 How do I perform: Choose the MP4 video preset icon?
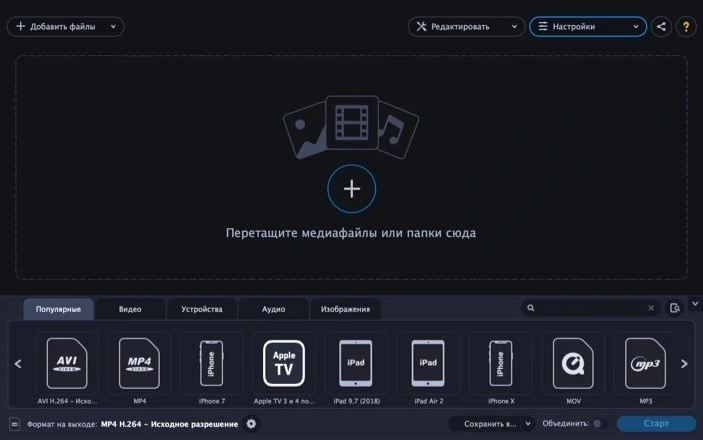[139, 364]
